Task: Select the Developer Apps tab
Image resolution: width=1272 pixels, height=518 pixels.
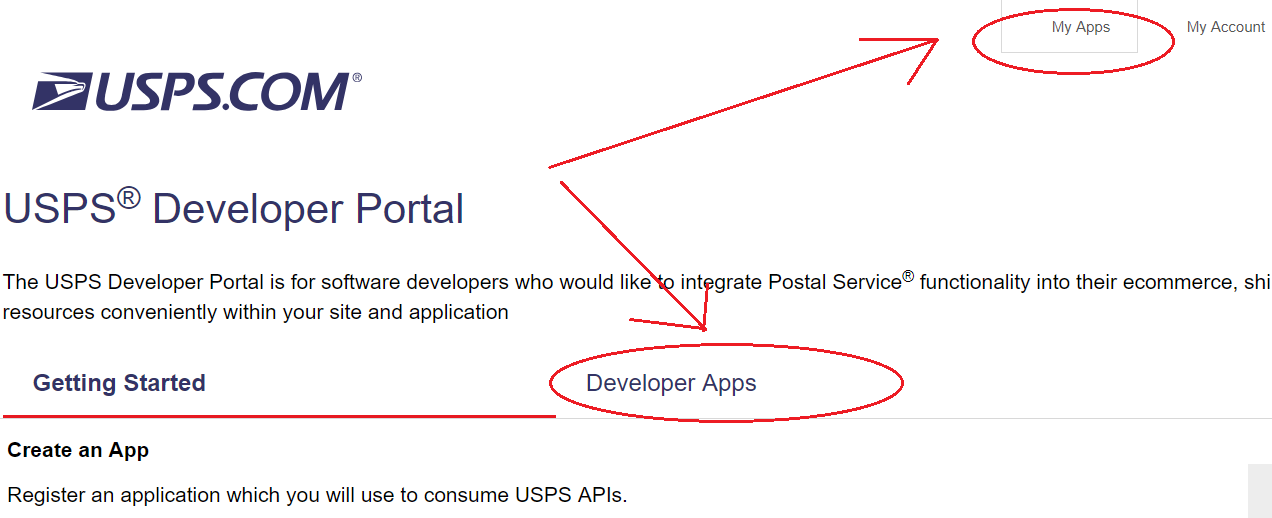Action: coord(671,383)
